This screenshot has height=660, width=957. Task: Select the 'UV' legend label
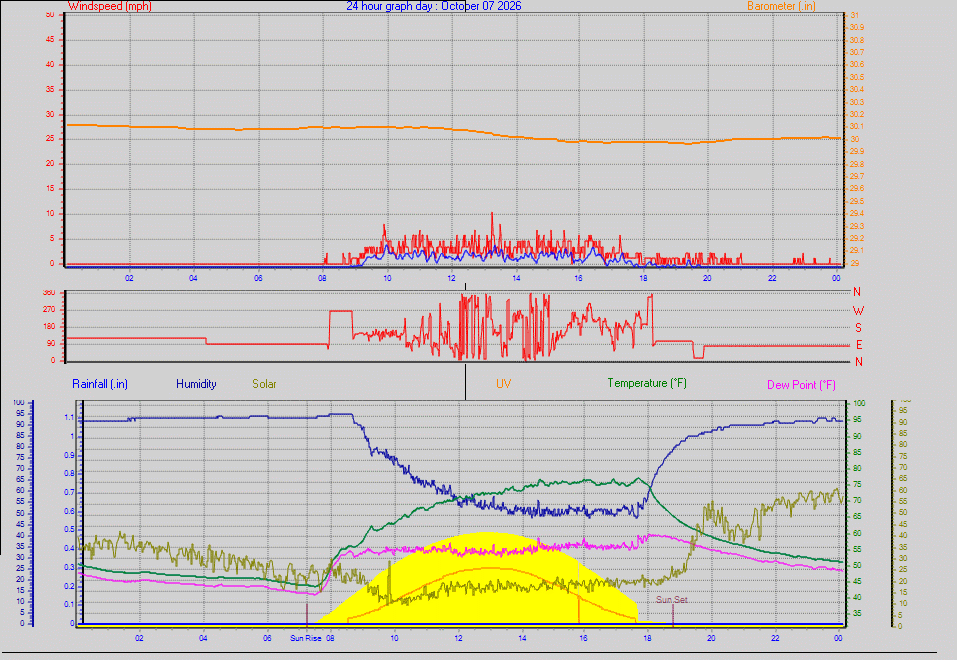point(504,383)
